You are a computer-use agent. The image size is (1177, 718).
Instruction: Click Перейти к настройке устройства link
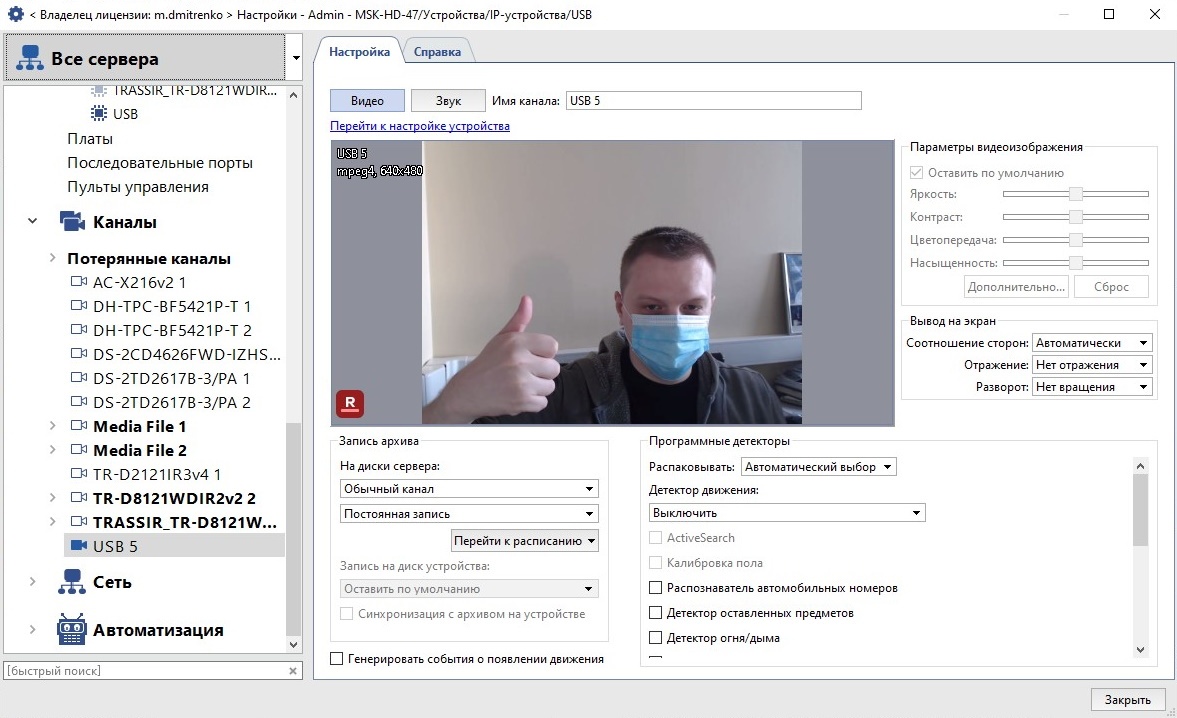pyautogui.click(x=420, y=126)
